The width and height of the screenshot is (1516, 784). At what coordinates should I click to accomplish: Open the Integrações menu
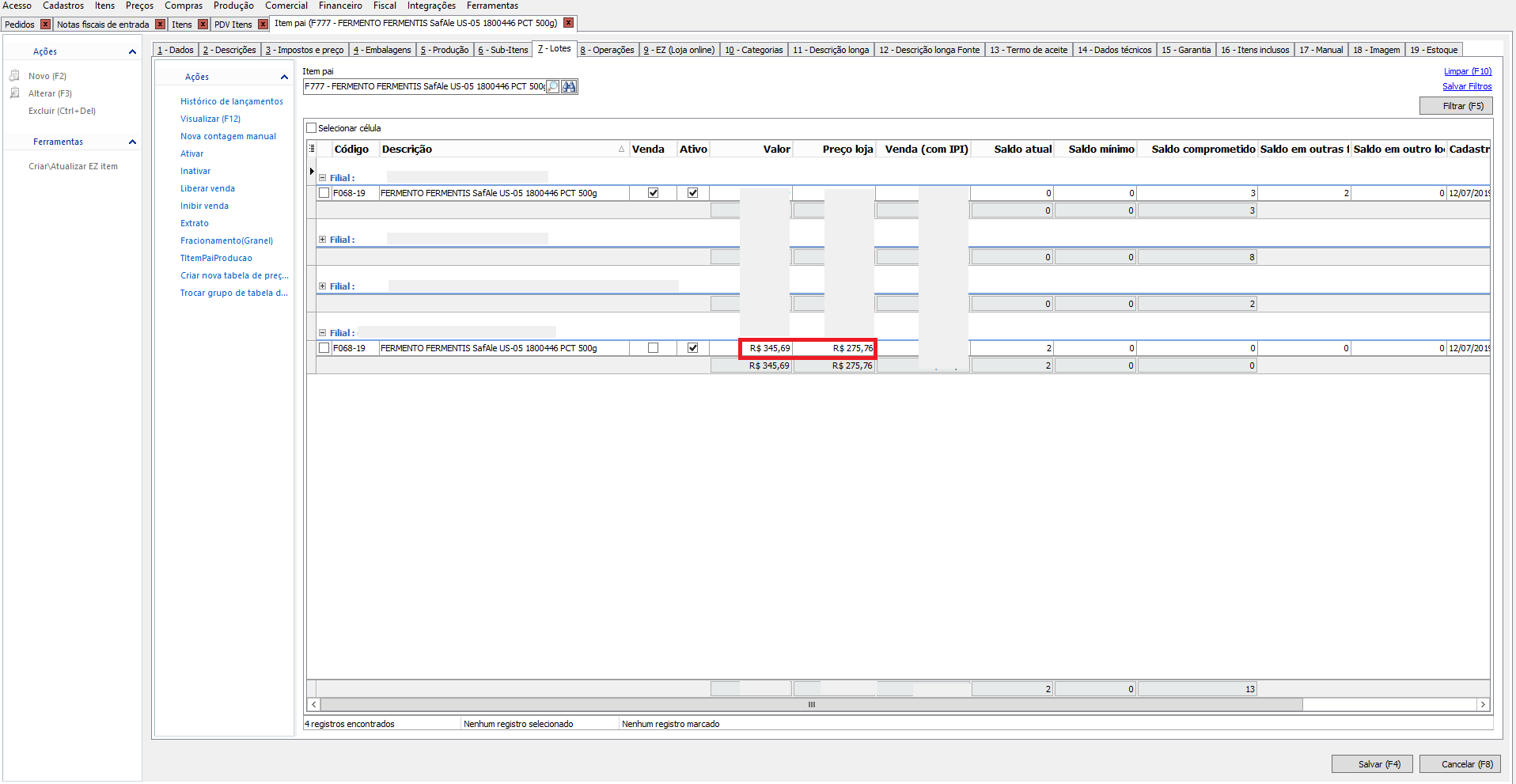click(x=431, y=6)
